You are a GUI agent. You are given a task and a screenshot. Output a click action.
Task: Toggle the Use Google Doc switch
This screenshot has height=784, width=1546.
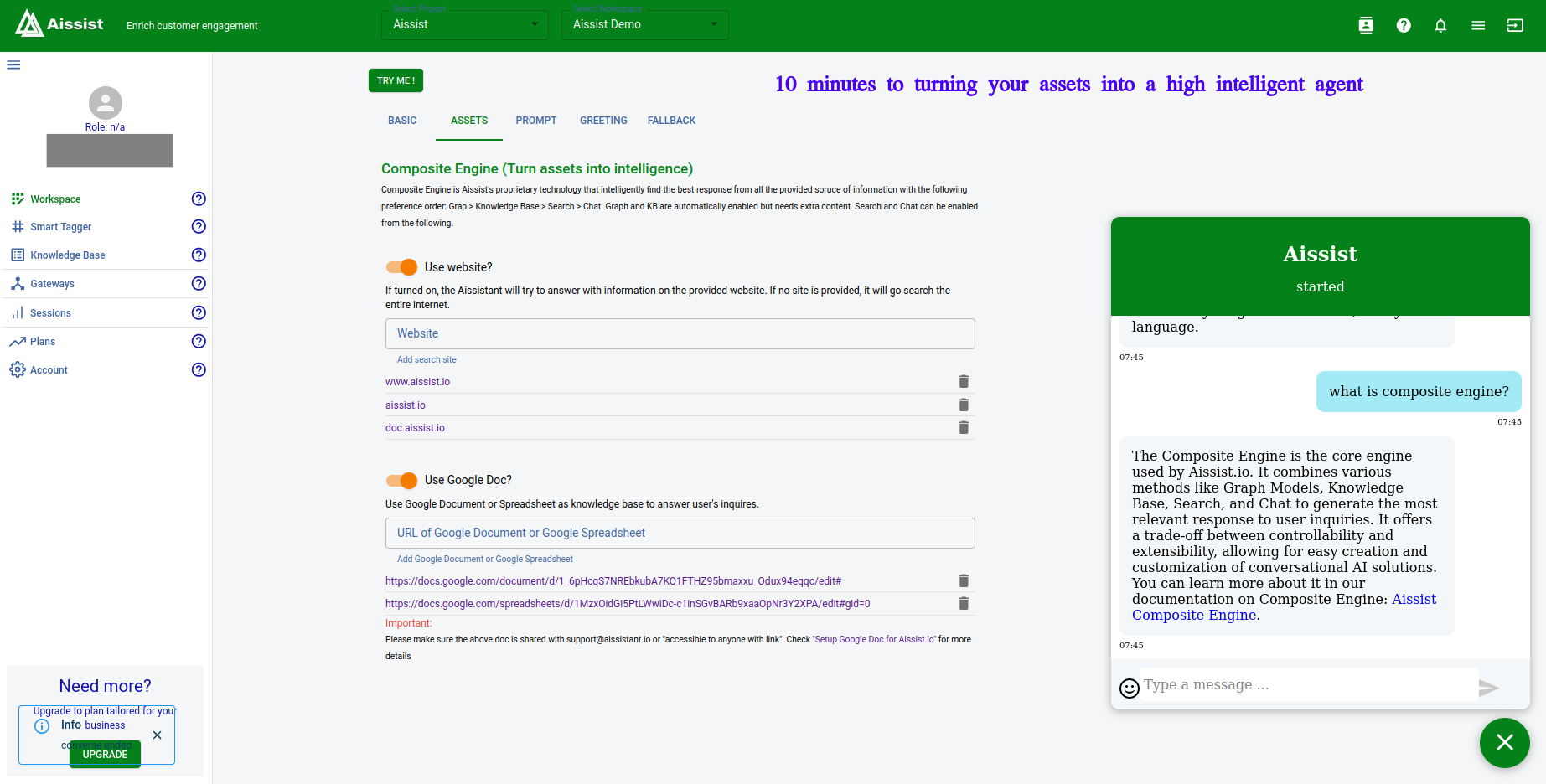(401, 480)
